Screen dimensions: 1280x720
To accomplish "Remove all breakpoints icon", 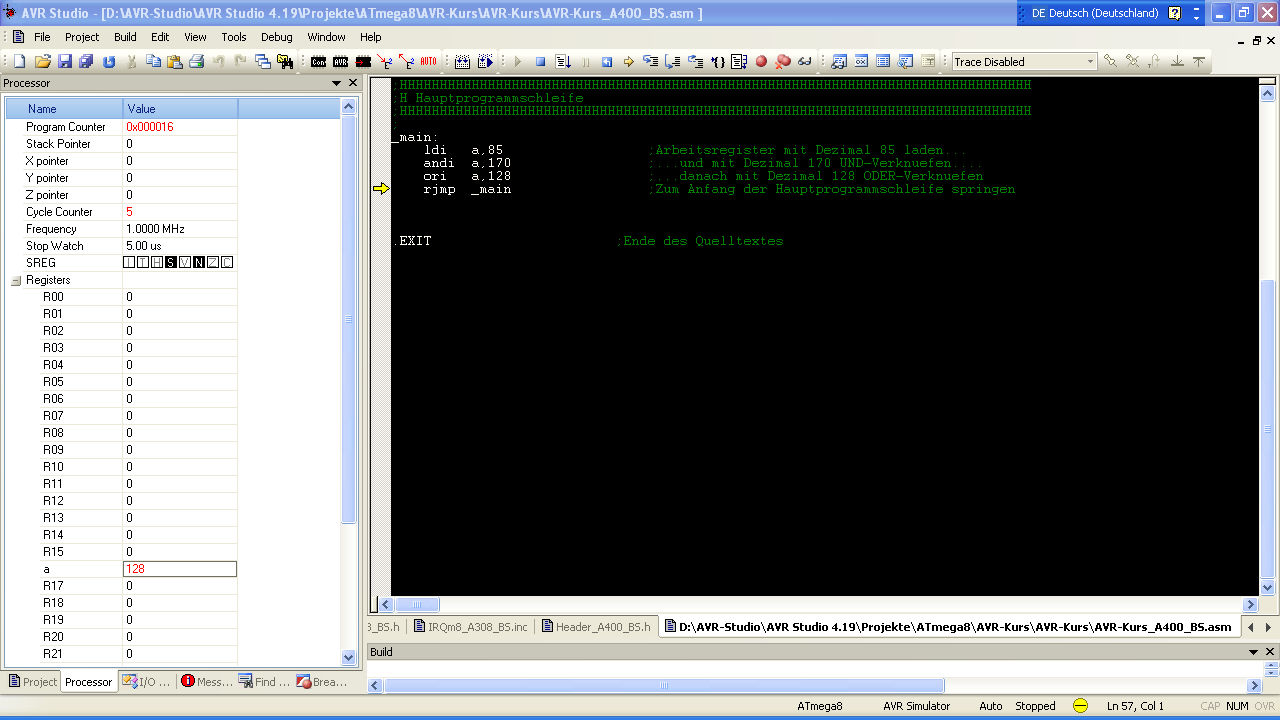I will tap(783, 61).
